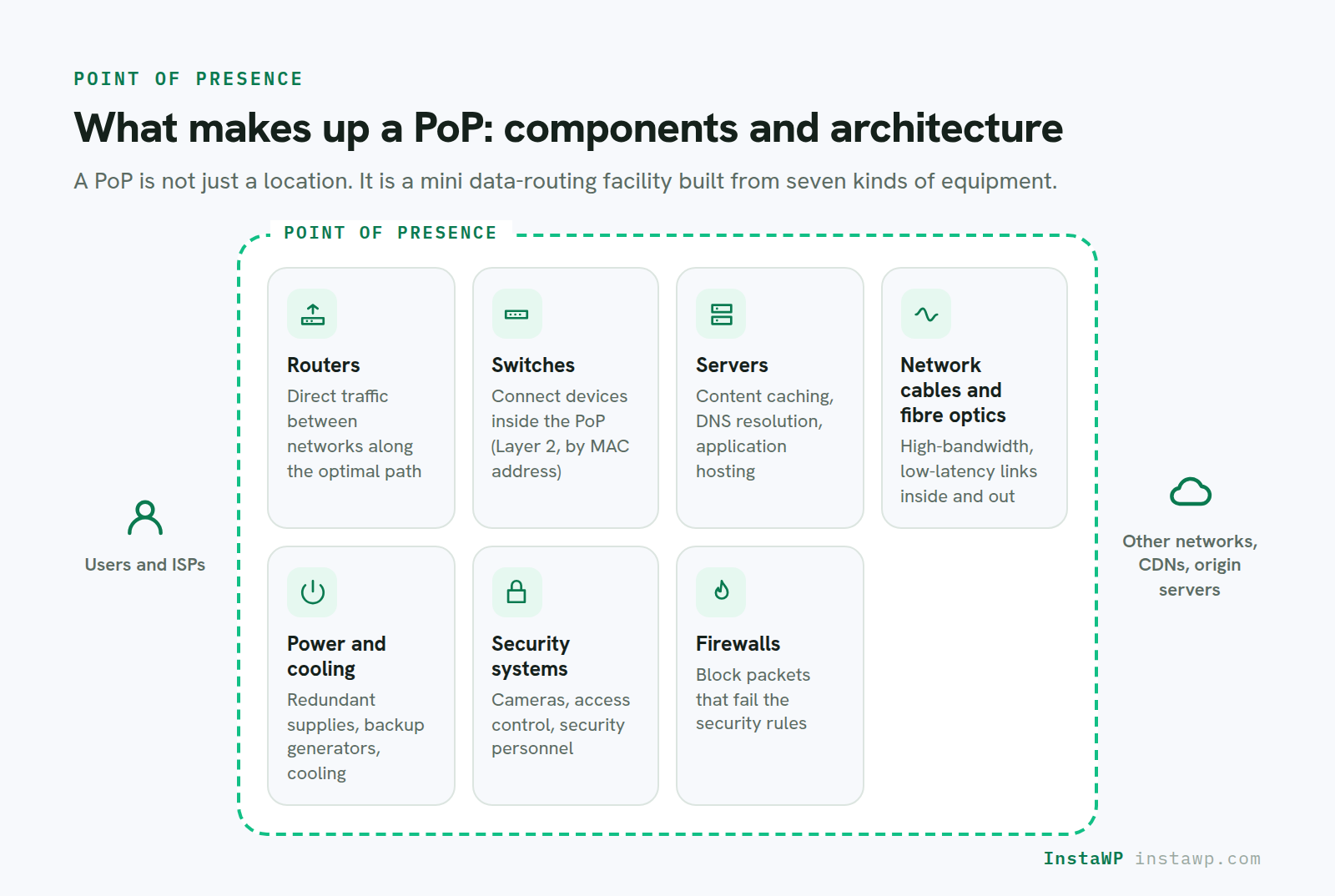Click the dashed box POINT OF PRESENCE label
This screenshot has width=1335, height=896.
point(390,233)
